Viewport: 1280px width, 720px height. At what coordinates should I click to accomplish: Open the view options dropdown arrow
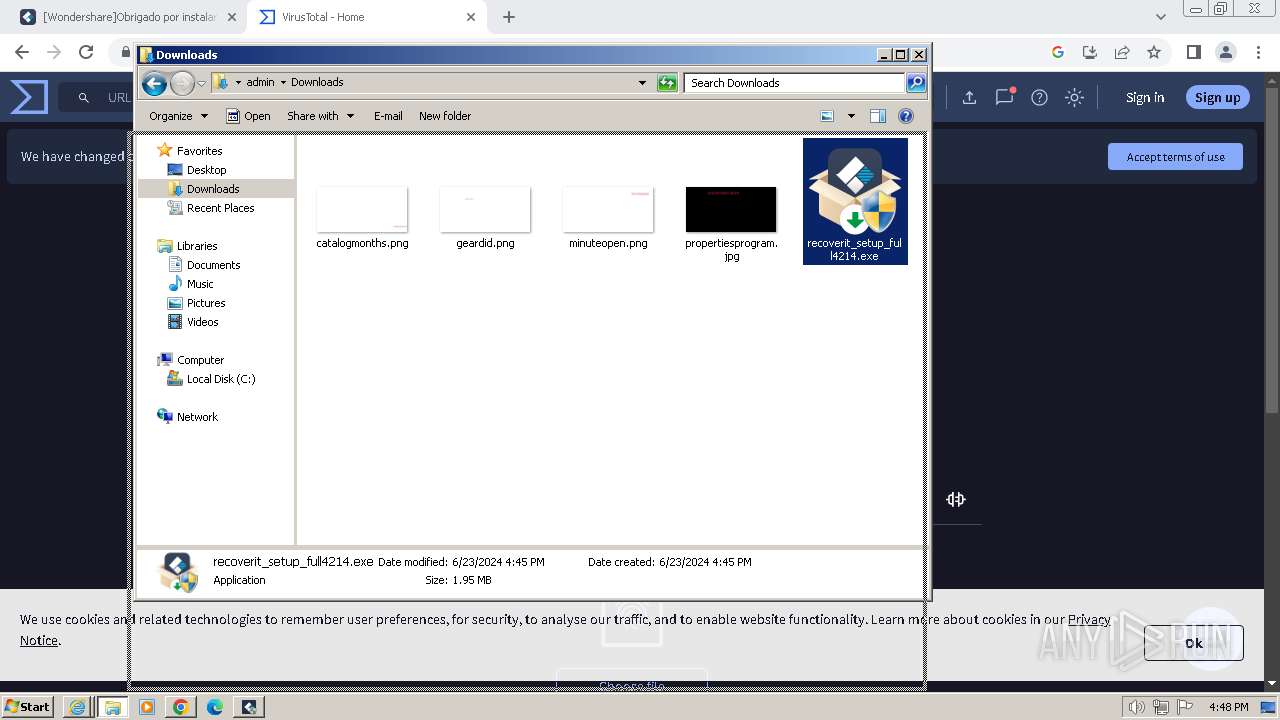[x=851, y=116]
